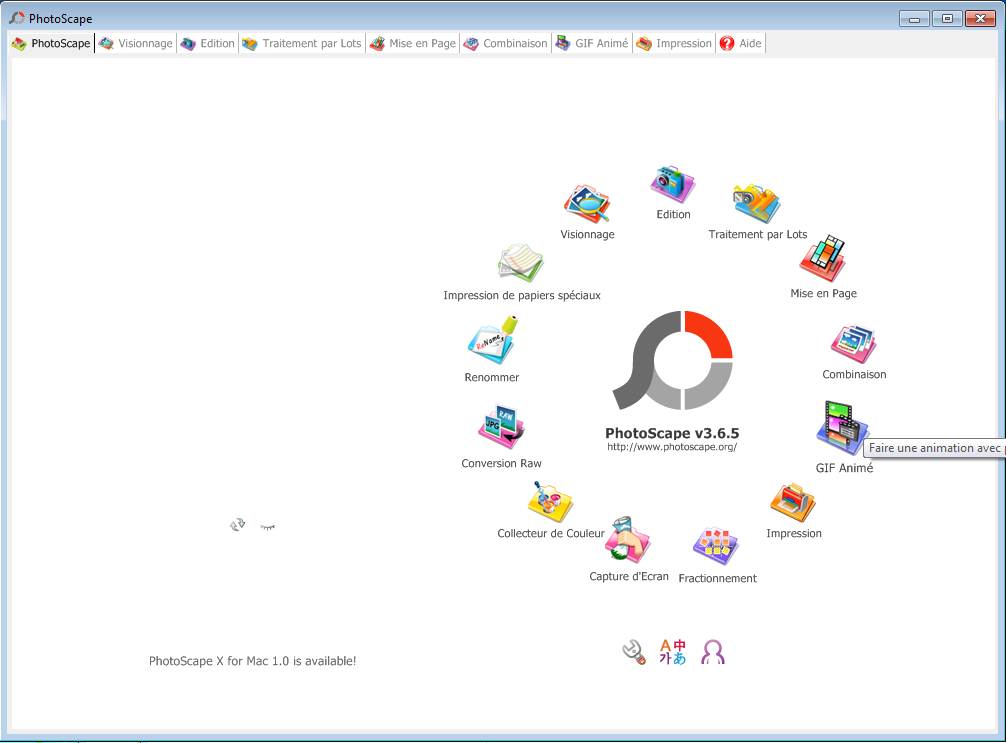Image resolution: width=1006 pixels, height=743 pixels.
Task: Click the Capture d'Ecran label
Action: pos(629,576)
